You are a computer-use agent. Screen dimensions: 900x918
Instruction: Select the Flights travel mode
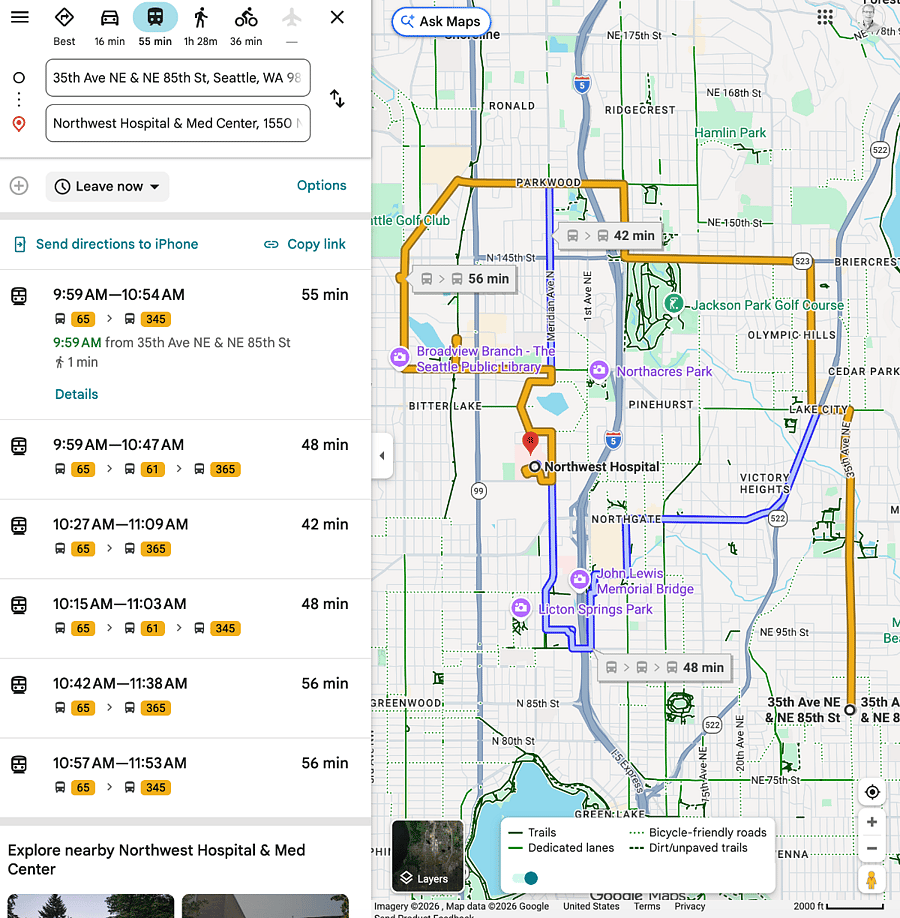(x=292, y=26)
